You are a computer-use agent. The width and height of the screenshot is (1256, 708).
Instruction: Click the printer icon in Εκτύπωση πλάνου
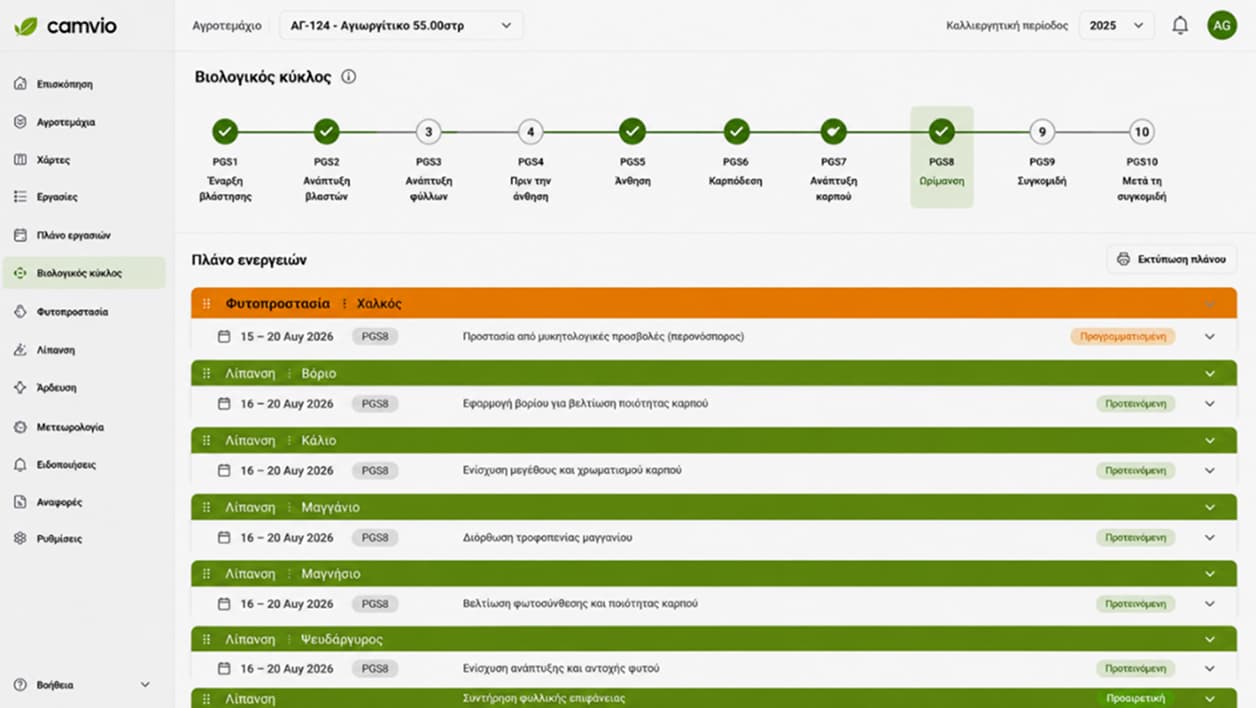click(x=1123, y=259)
